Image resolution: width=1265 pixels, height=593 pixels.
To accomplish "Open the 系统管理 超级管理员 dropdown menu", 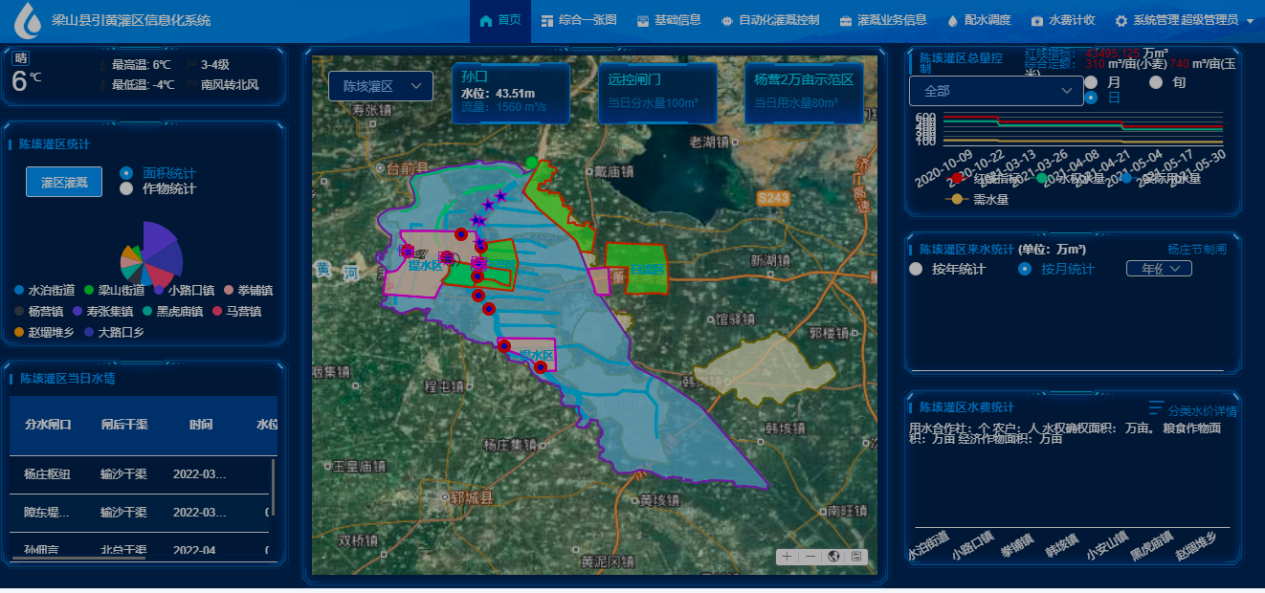I will pos(1185,20).
